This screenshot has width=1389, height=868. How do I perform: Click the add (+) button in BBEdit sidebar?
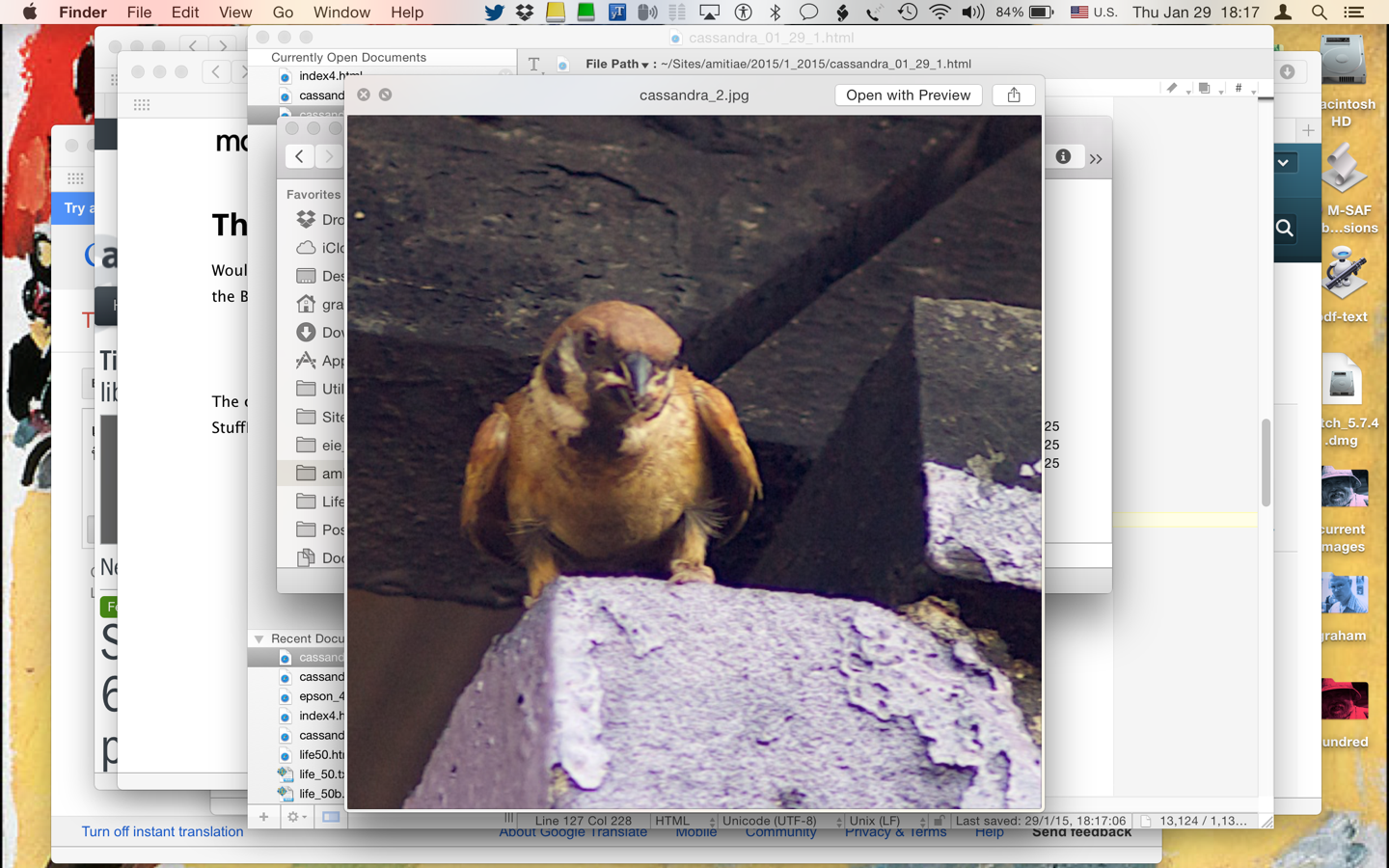click(263, 817)
